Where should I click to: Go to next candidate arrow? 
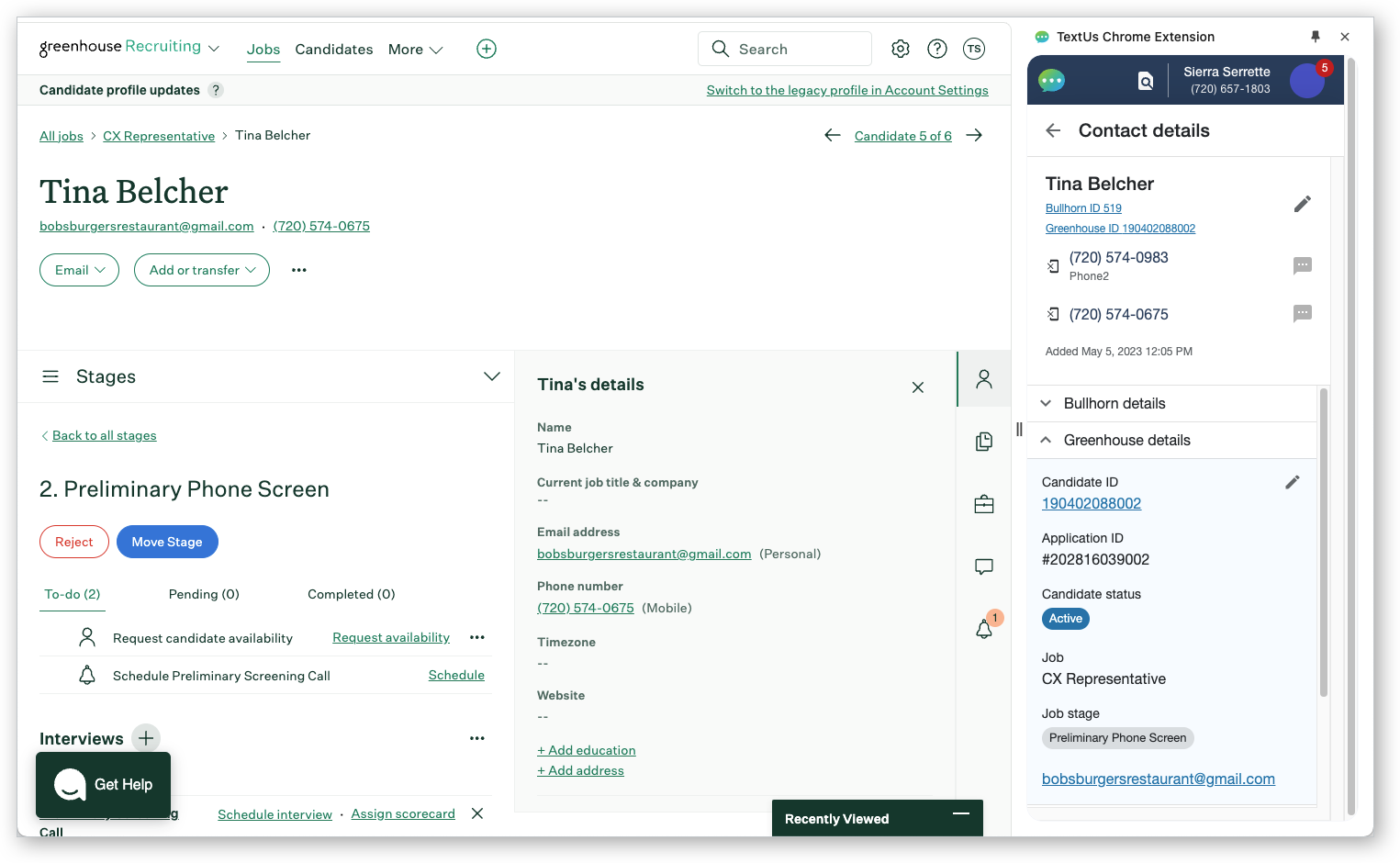[974, 135]
